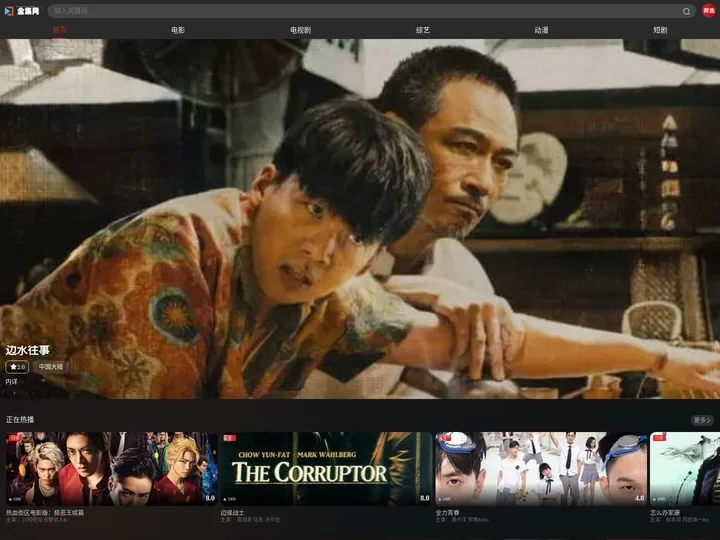
Task: Click the 4.0 score on 全力青春 poster
Action: 640,498
